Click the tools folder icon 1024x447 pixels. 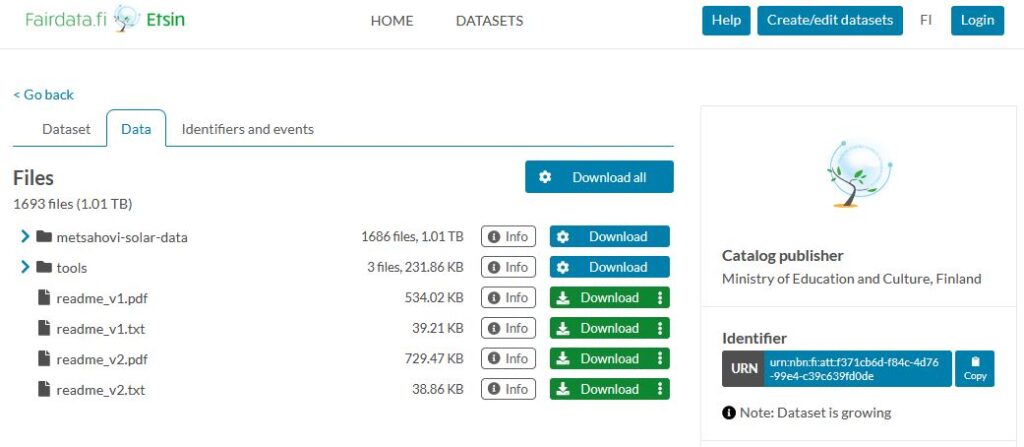coord(44,267)
